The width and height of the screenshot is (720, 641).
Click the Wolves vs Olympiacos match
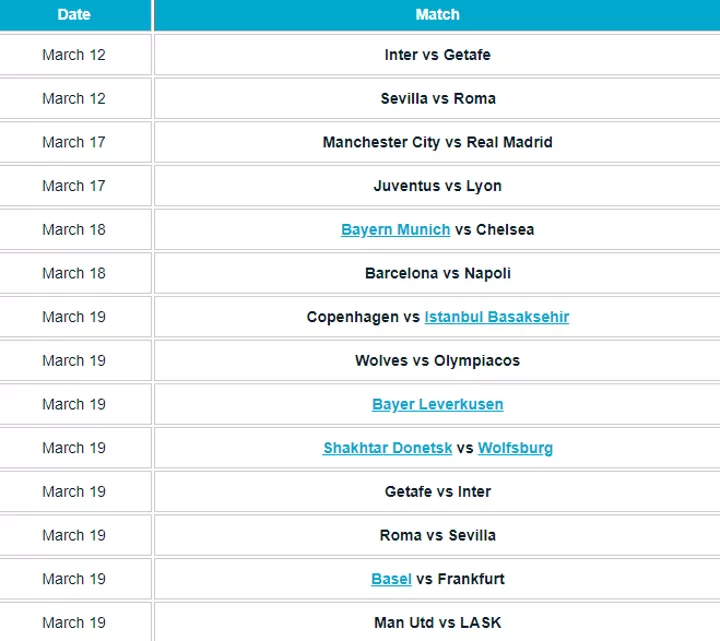pos(437,361)
